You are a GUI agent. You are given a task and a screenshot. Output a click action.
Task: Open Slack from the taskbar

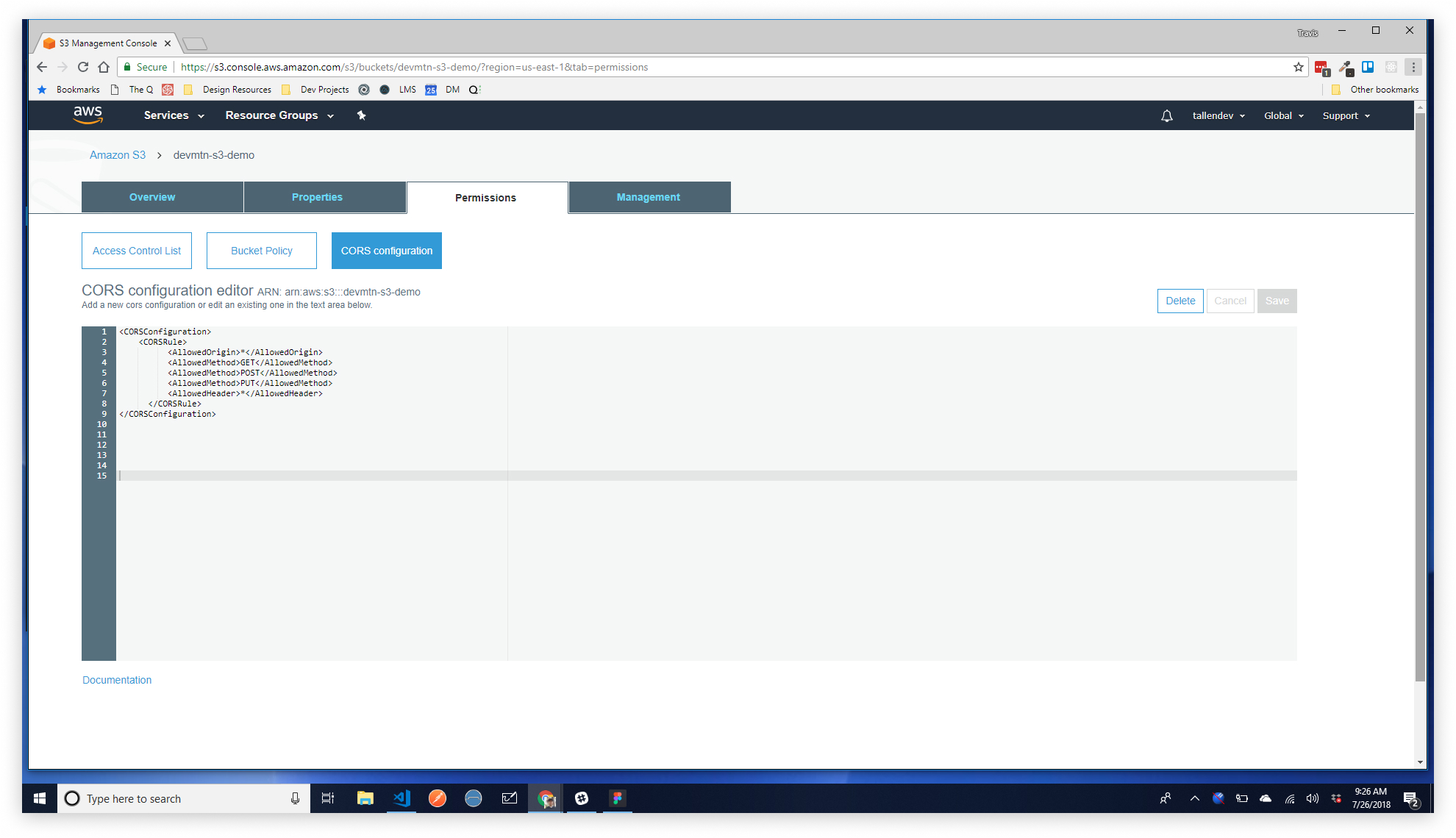click(x=582, y=798)
